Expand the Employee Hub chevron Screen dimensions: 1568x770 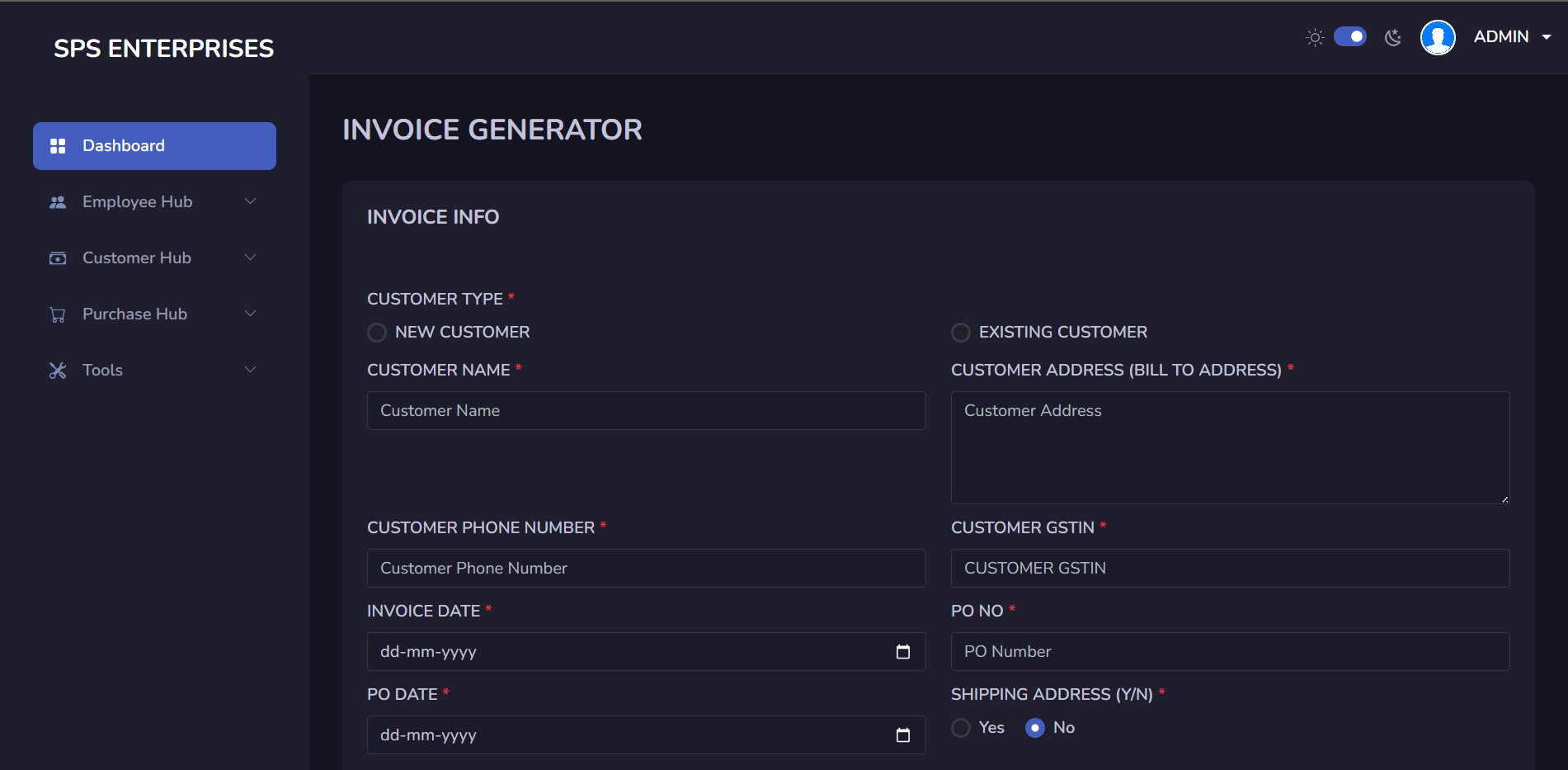click(x=251, y=201)
